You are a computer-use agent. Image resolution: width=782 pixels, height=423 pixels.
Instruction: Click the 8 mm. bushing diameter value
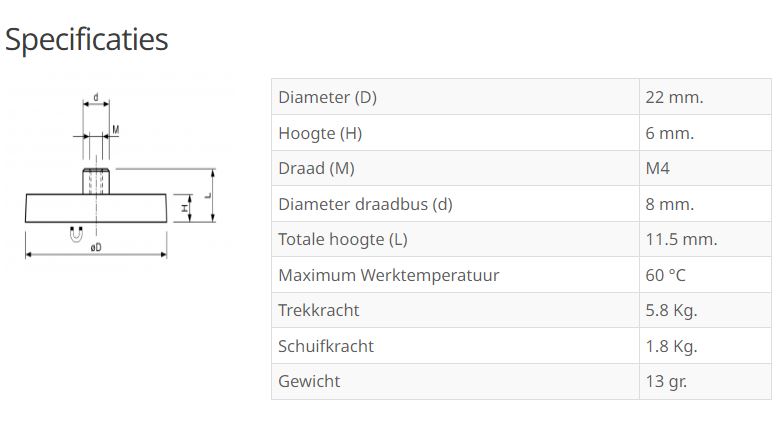click(x=669, y=204)
